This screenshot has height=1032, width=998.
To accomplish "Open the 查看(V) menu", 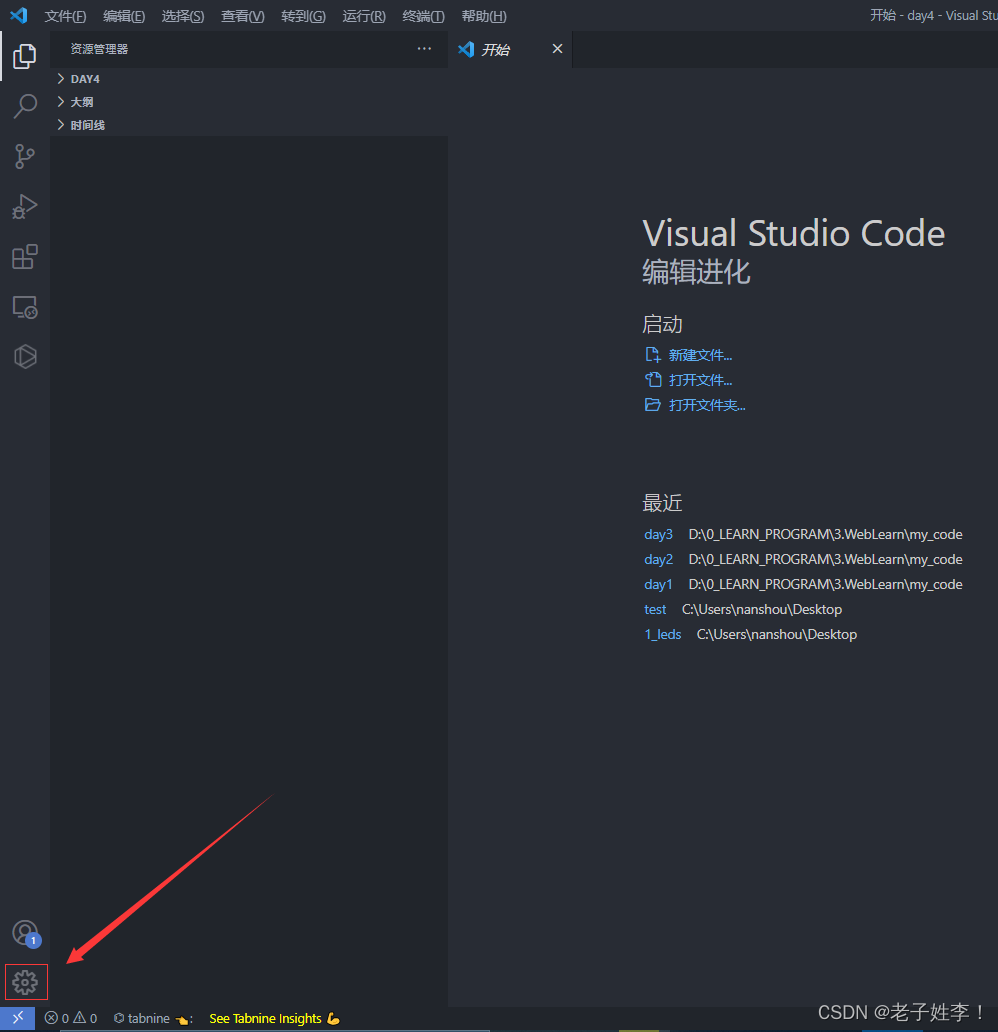I will click(243, 16).
